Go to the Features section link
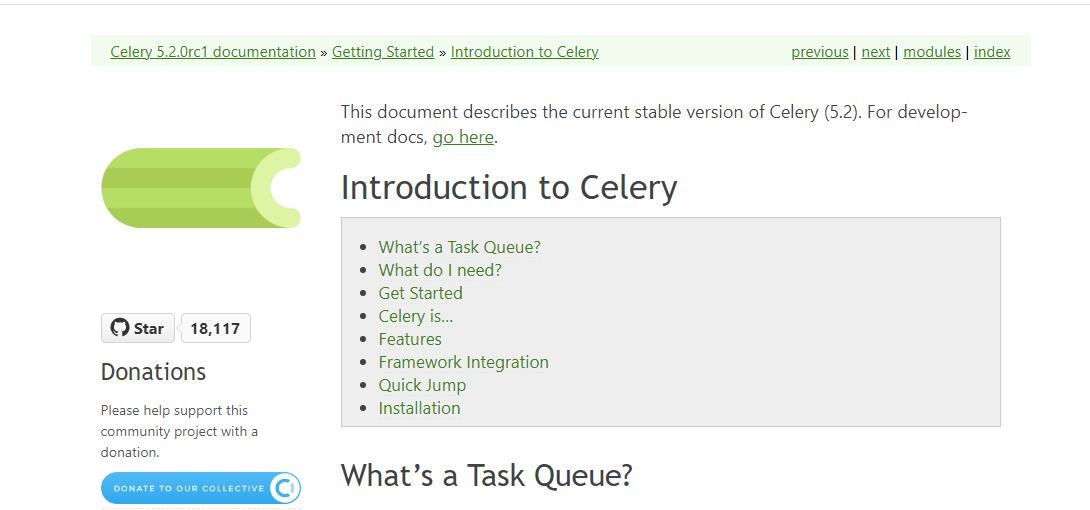1090x510 pixels. pyautogui.click(x=410, y=339)
